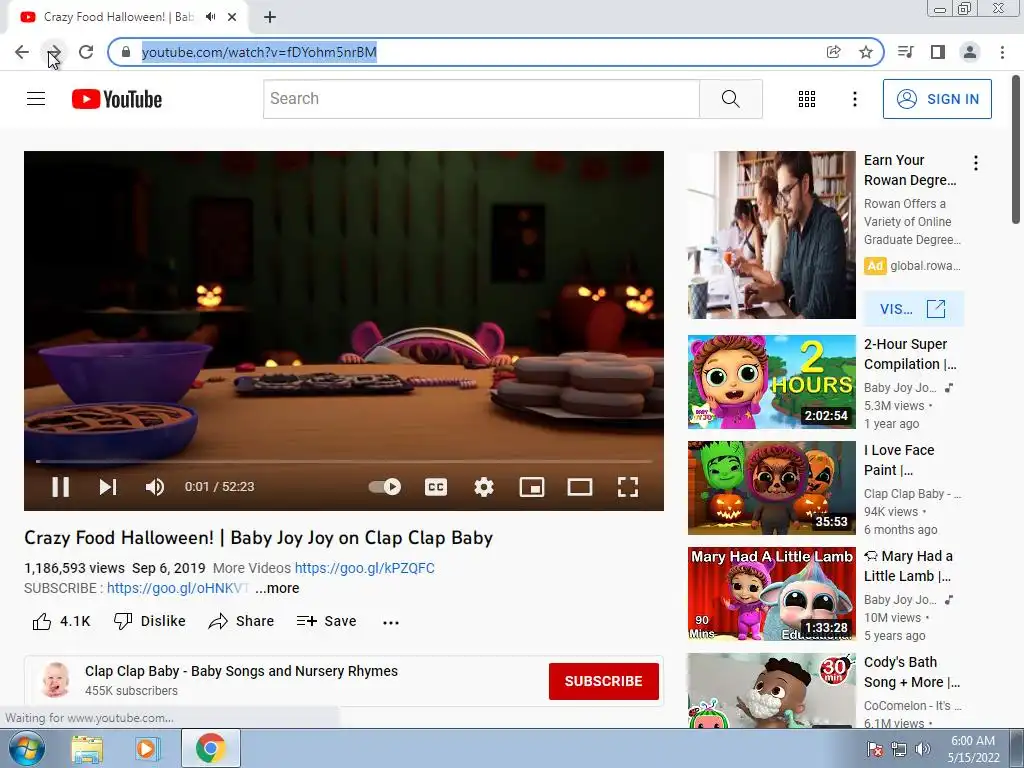Go to the YouTube home logo
Viewport: 1024px width, 768px height.
pyautogui.click(x=117, y=99)
